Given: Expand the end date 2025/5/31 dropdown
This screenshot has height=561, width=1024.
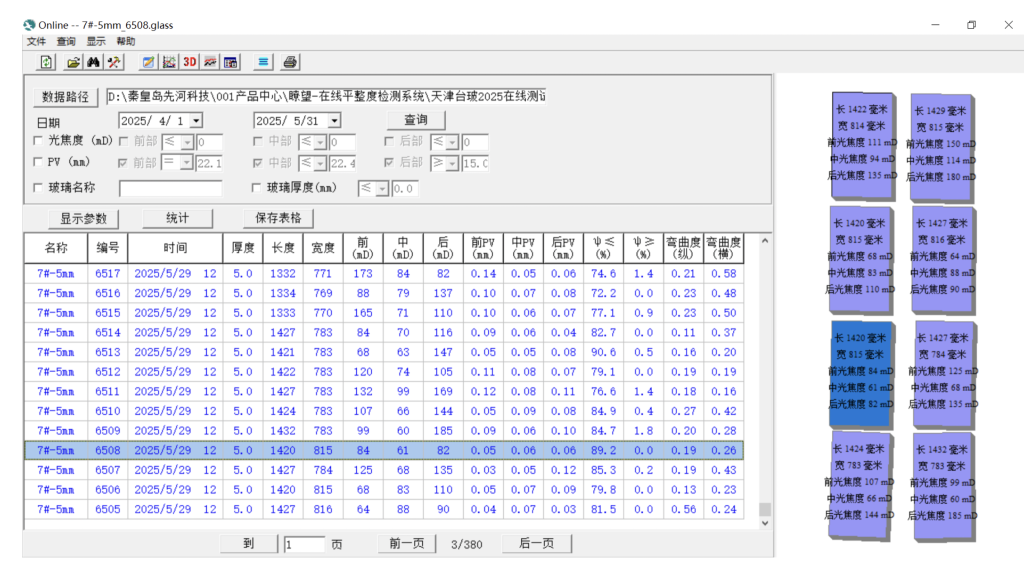Looking at the screenshot, I should [334, 121].
